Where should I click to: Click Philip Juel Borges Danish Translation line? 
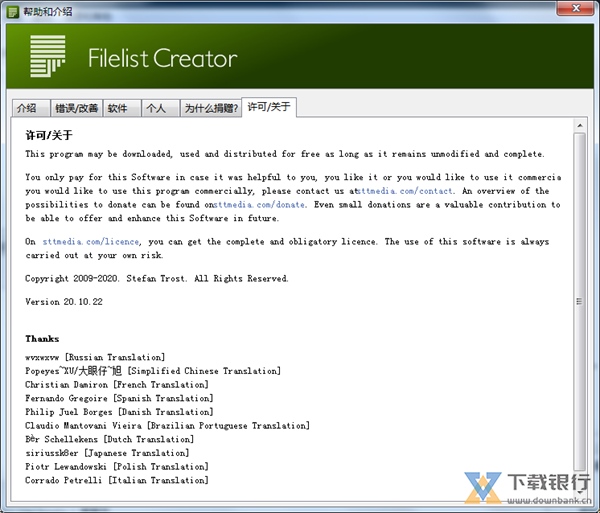(119, 412)
